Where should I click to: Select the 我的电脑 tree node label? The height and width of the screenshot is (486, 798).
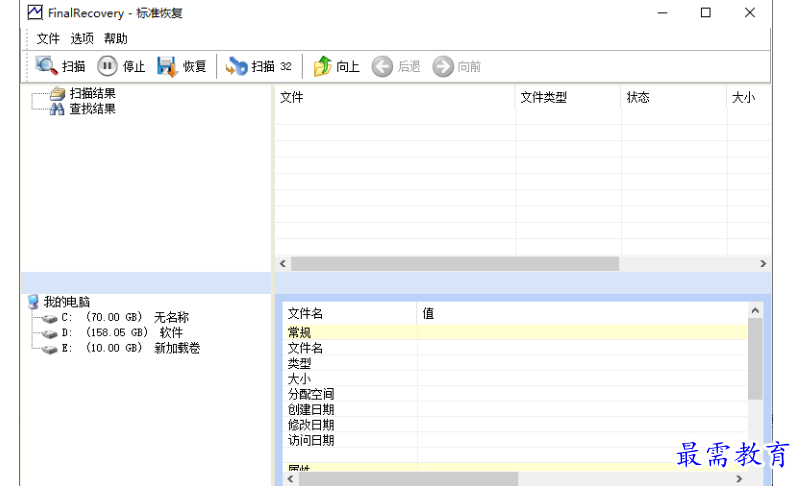point(67,302)
